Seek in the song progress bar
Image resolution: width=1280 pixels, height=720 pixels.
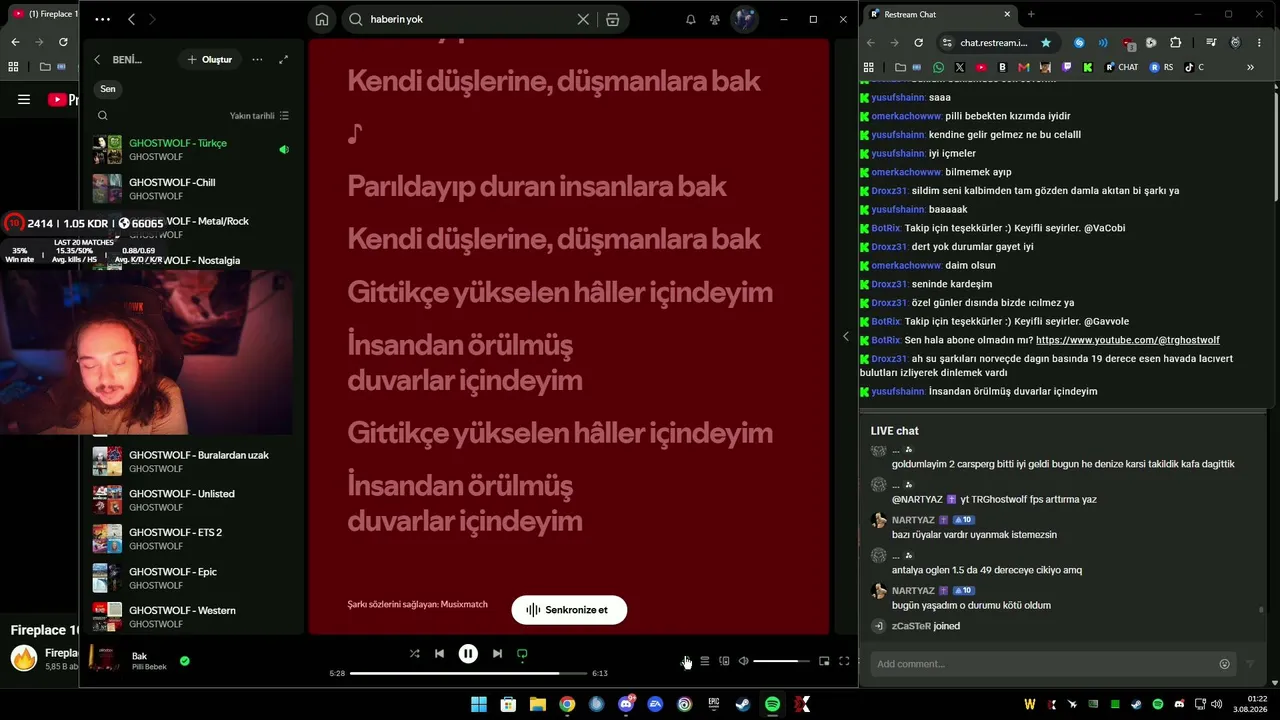469,673
